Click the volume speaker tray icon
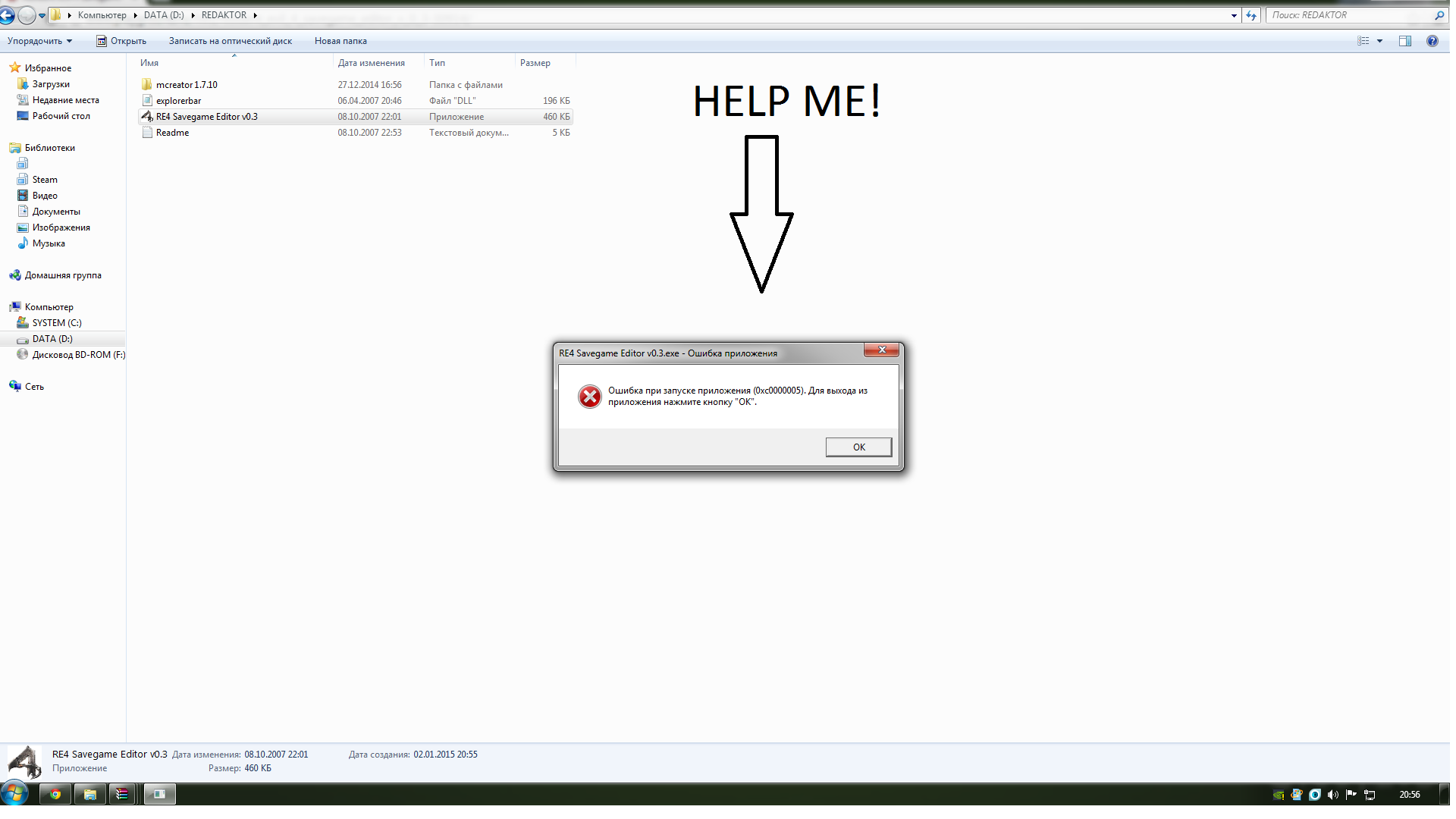This screenshot has height=819, width=1456. coord(1332,795)
